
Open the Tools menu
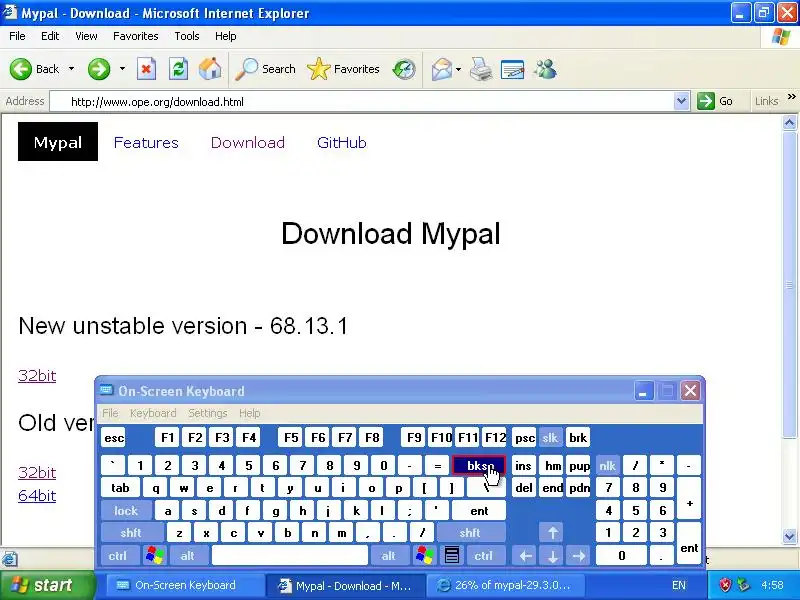(x=186, y=36)
